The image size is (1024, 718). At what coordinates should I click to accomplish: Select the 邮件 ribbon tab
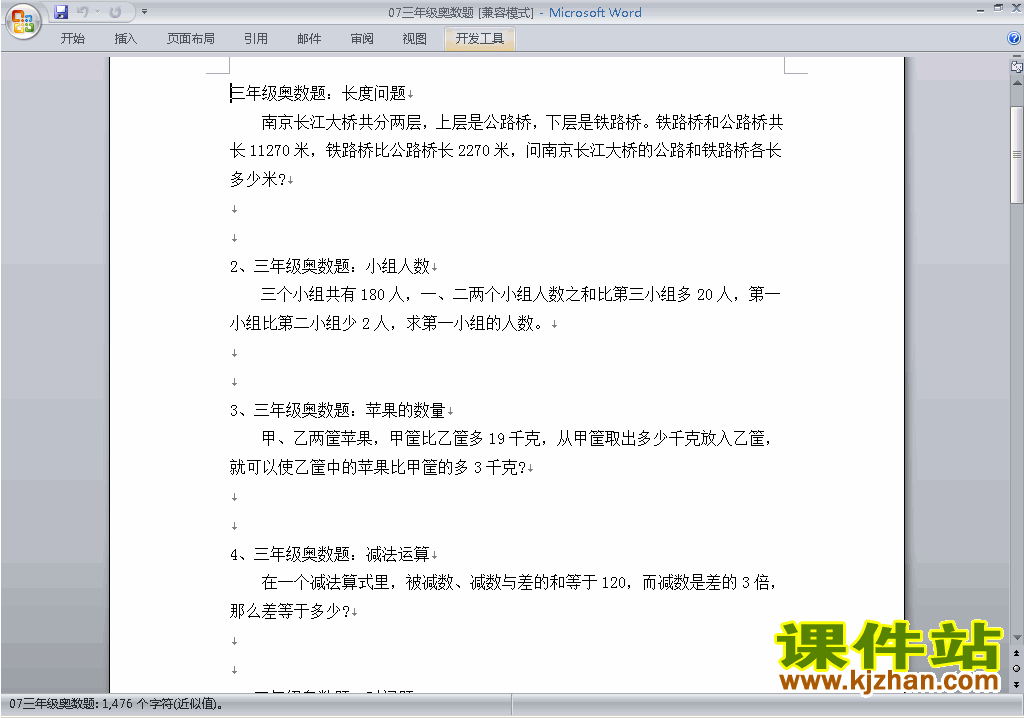[309, 39]
